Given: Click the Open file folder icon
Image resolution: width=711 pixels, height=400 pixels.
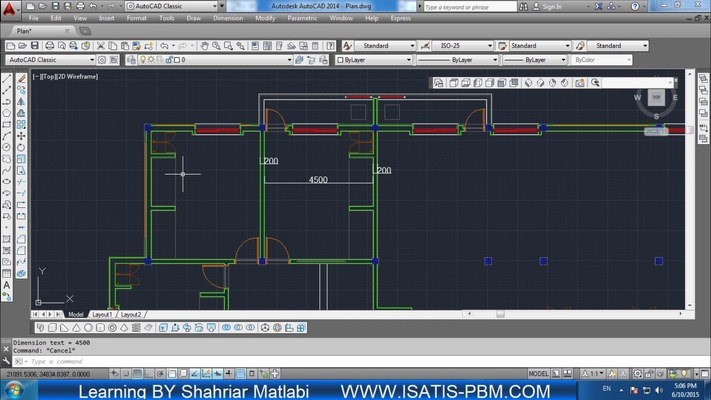Looking at the screenshot, I should point(23,46).
